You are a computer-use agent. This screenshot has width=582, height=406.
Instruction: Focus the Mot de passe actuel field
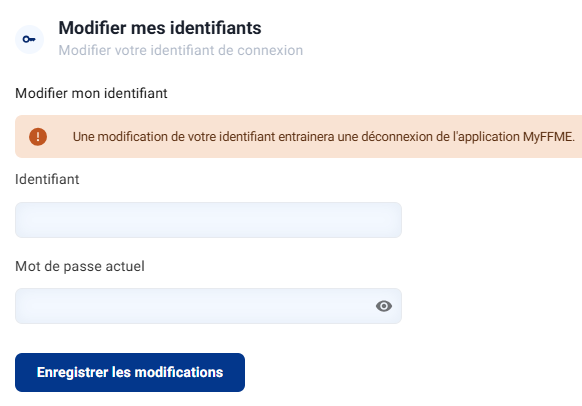[x=208, y=306]
